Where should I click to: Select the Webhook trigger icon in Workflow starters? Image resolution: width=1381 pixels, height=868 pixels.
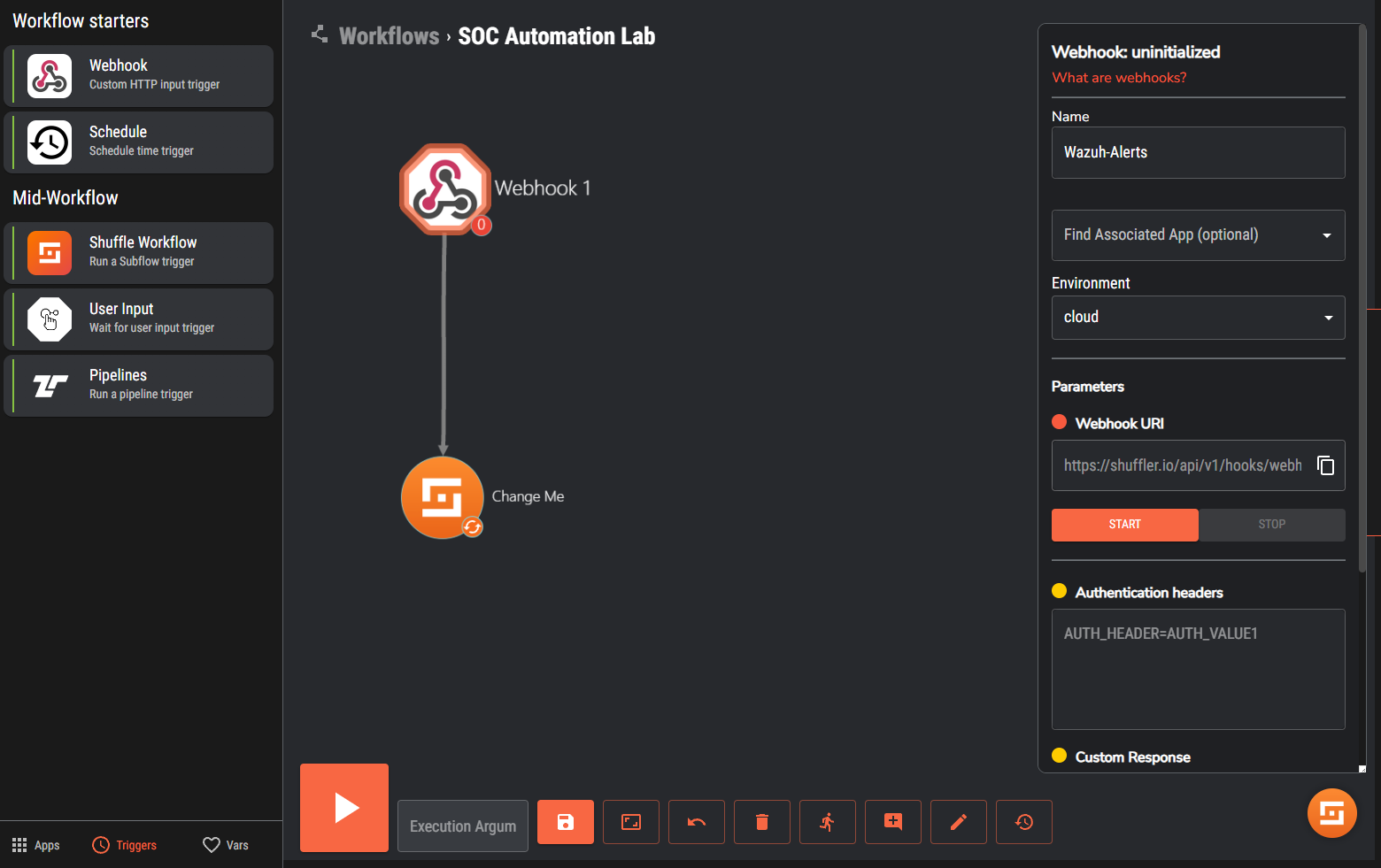[x=50, y=76]
